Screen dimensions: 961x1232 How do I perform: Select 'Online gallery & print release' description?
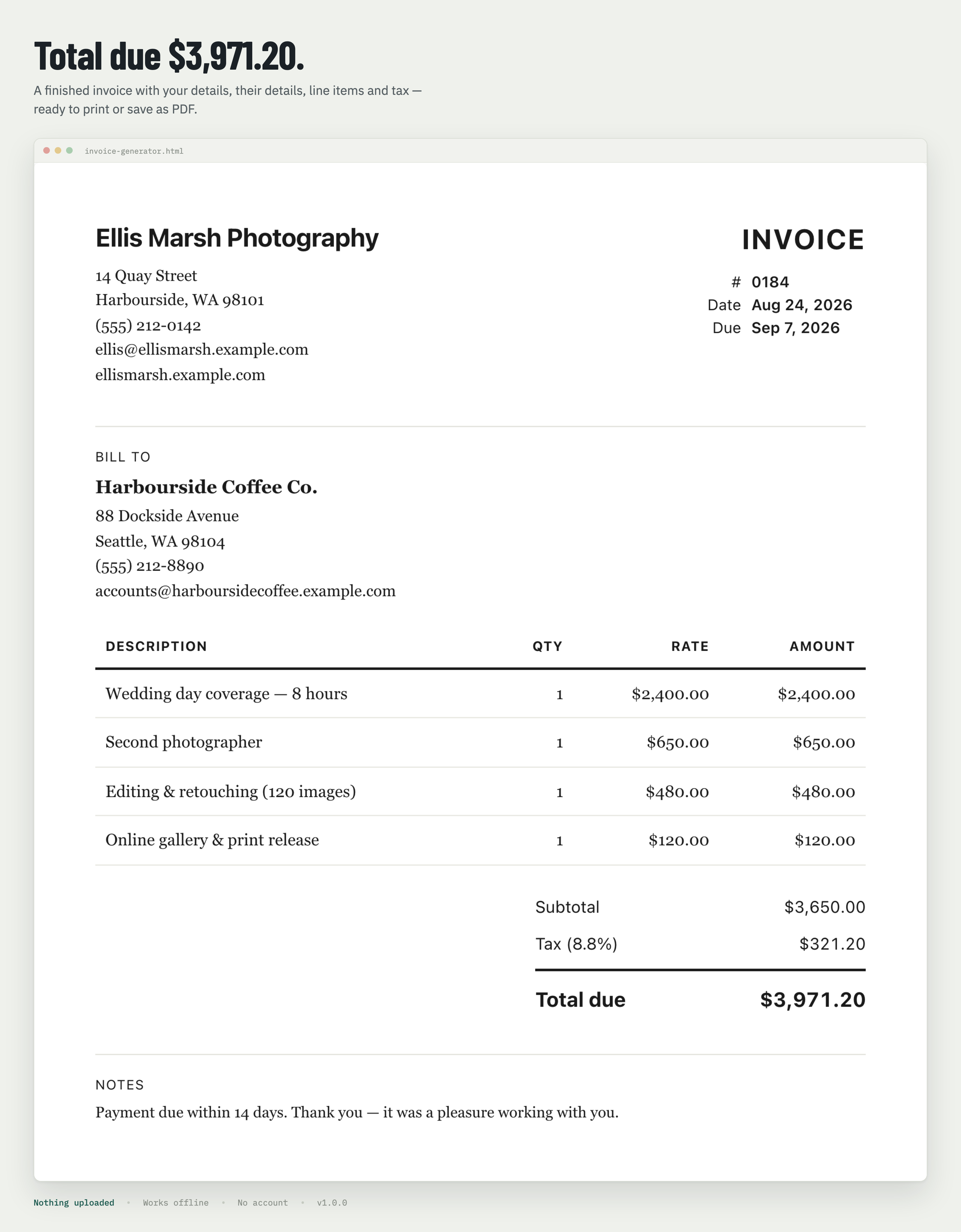[212, 841]
